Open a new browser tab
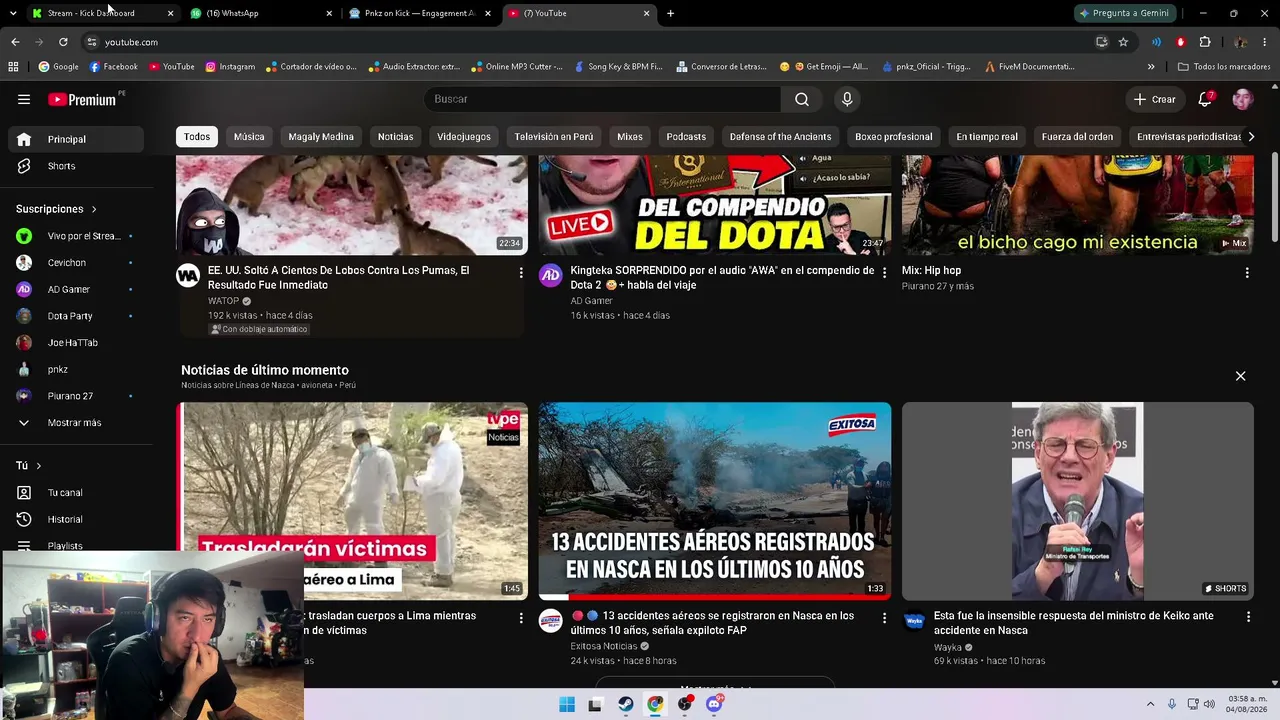This screenshot has width=1280, height=720. (x=670, y=13)
